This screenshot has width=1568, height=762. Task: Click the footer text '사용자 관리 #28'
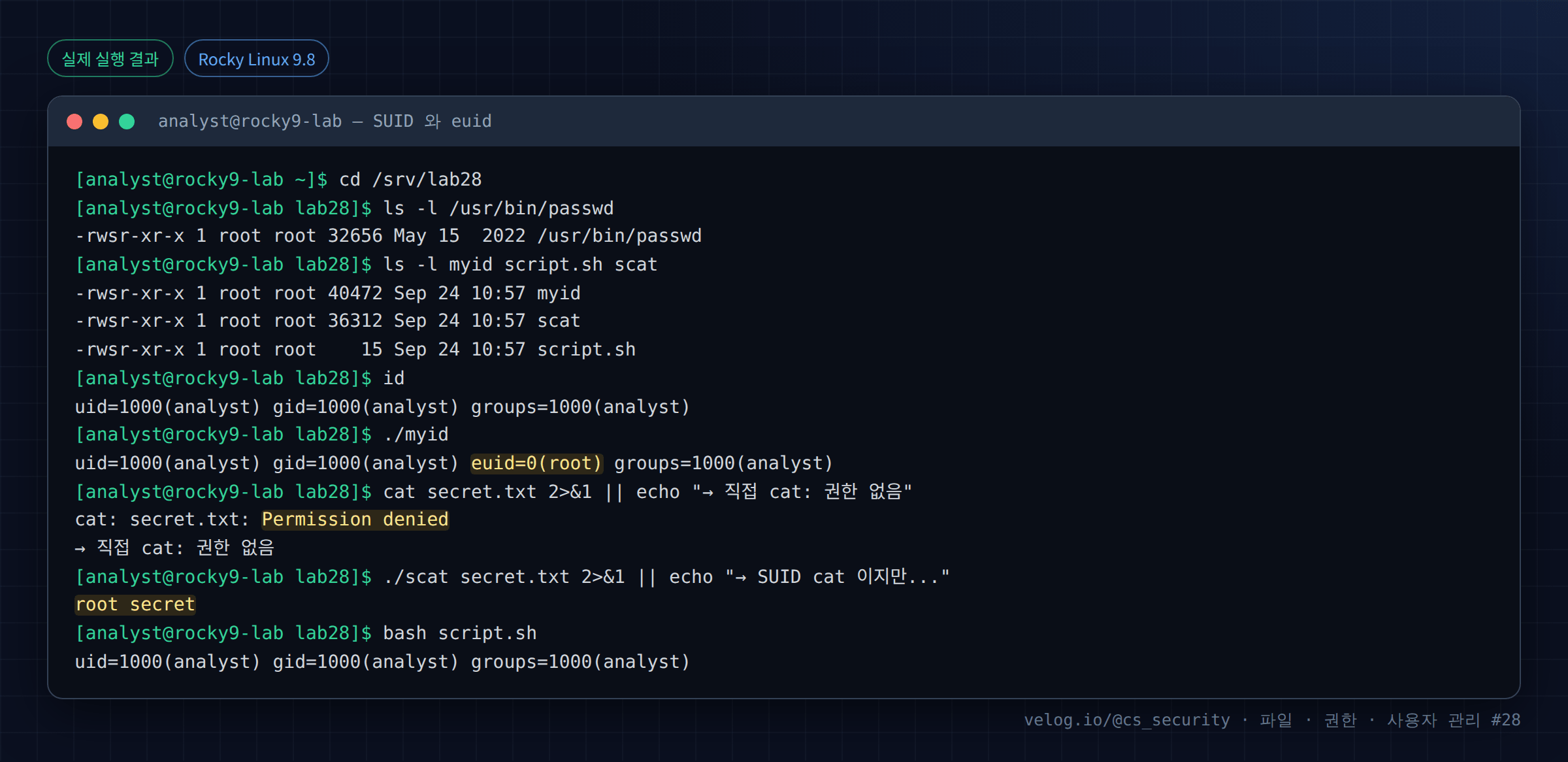coord(1454,720)
